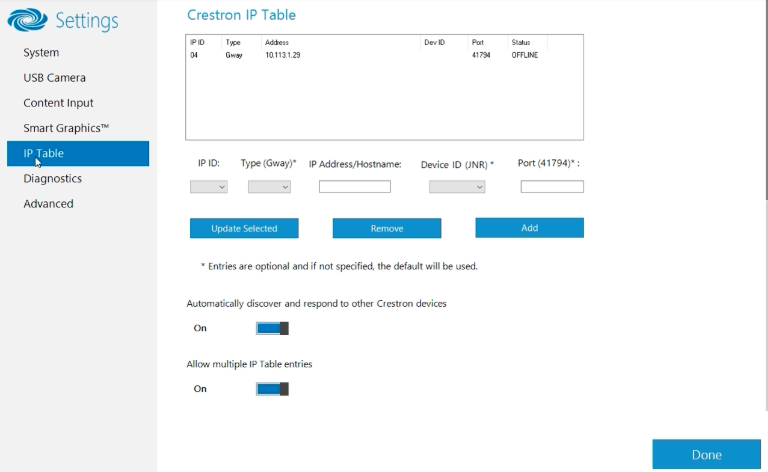The image size is (768, 472).
Task: Open Smart Graphics settings
Action: [66, 128]
